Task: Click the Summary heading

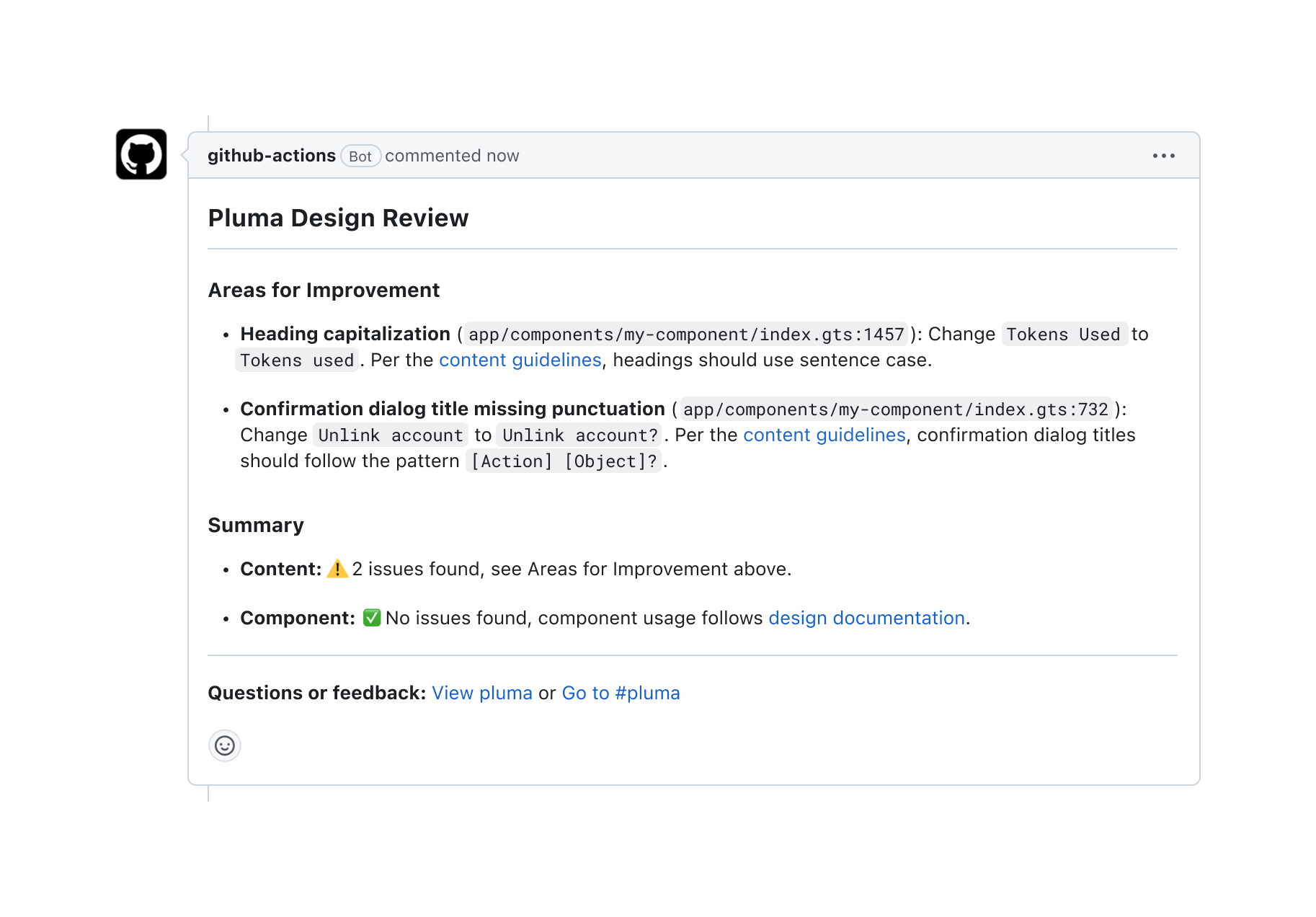Action: [x=256, y=525]
